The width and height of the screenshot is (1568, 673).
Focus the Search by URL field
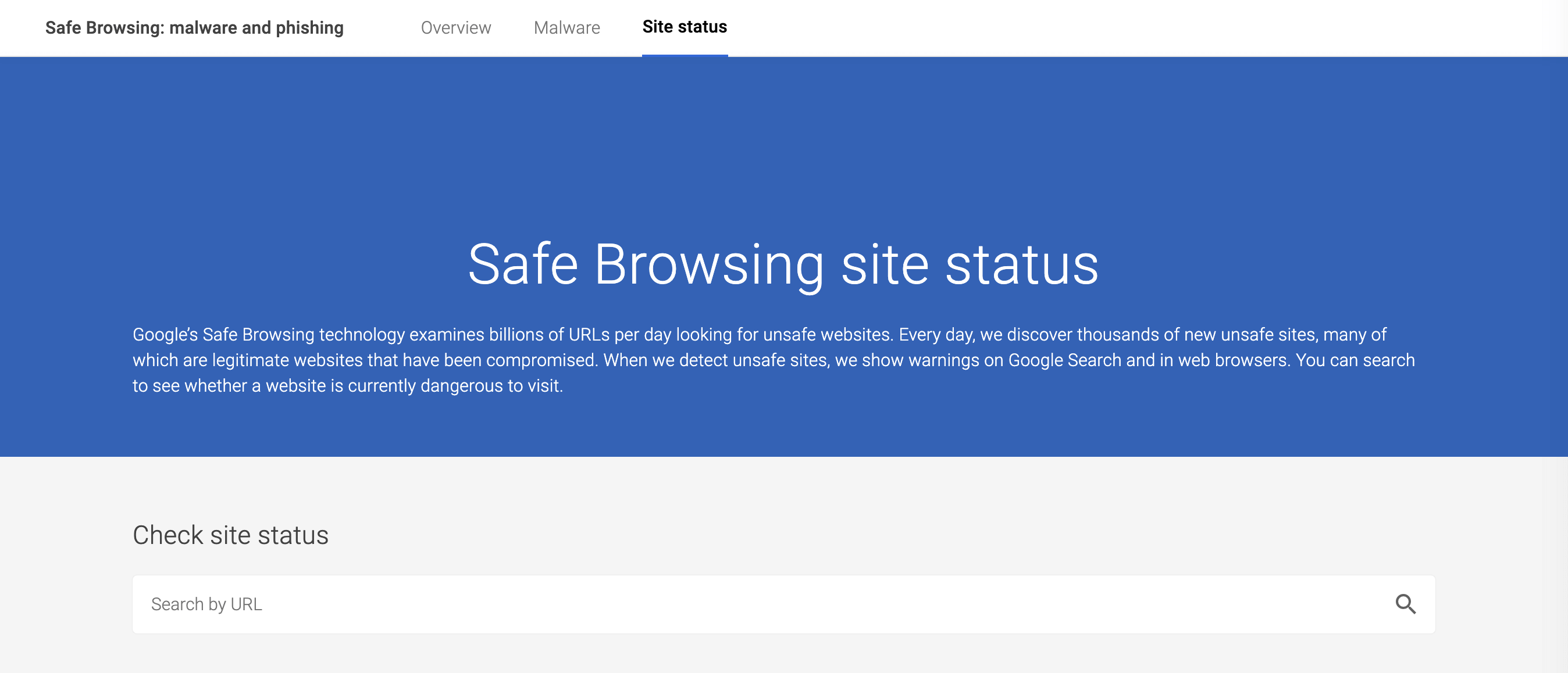730,604
